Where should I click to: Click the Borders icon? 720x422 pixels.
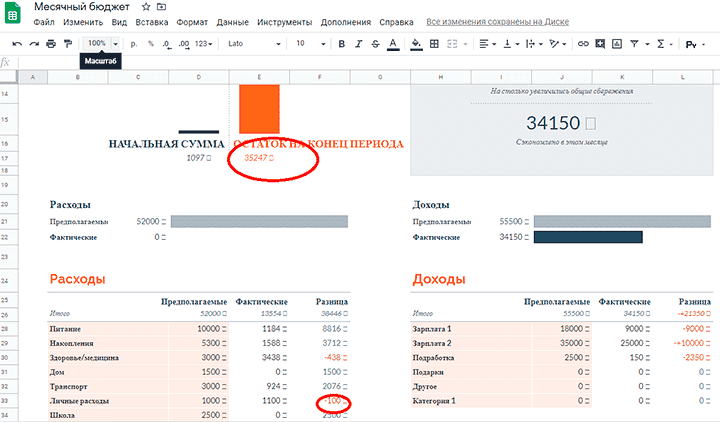coord(435,44)
